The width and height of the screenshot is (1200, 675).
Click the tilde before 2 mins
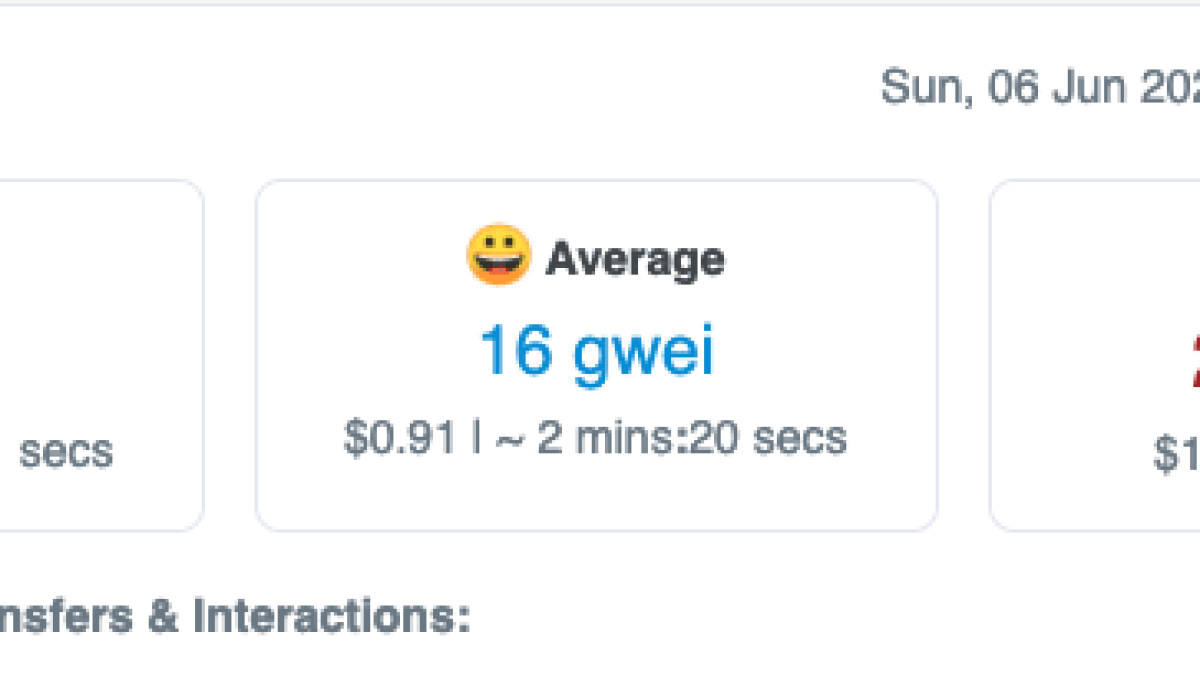point(509,439)
